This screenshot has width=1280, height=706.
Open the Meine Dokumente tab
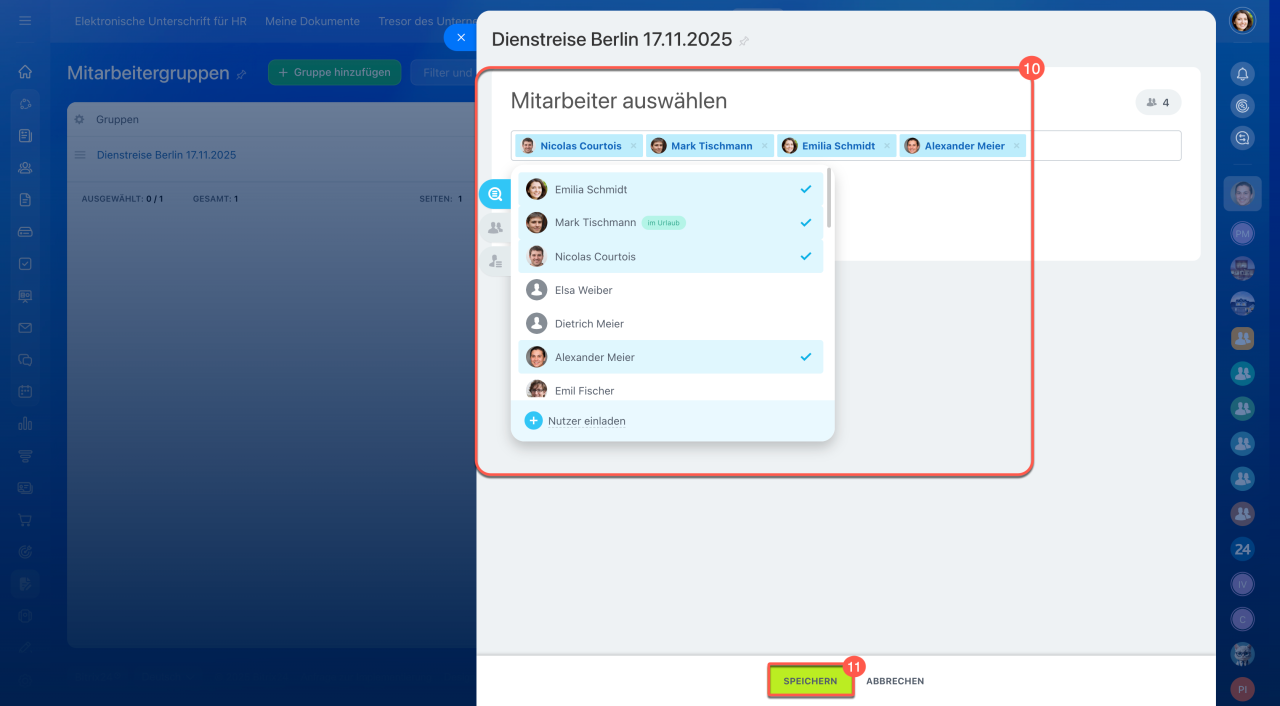pos(312,21)
